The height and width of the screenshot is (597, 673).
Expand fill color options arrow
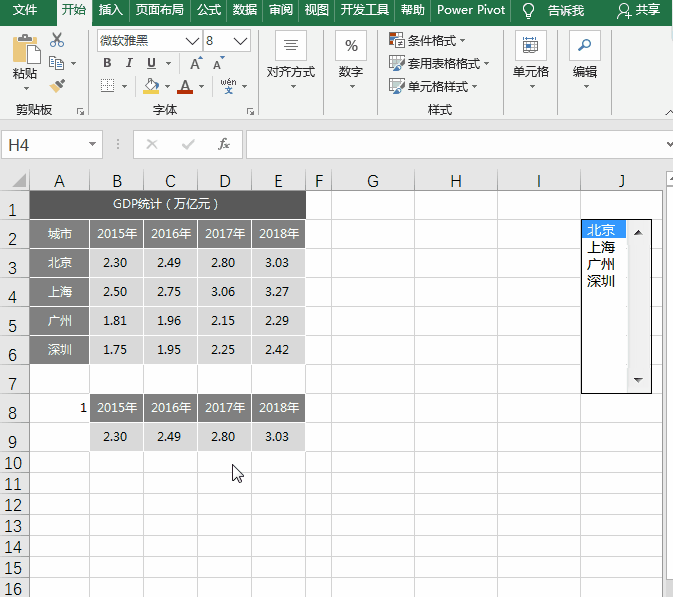tap(167, 86)
